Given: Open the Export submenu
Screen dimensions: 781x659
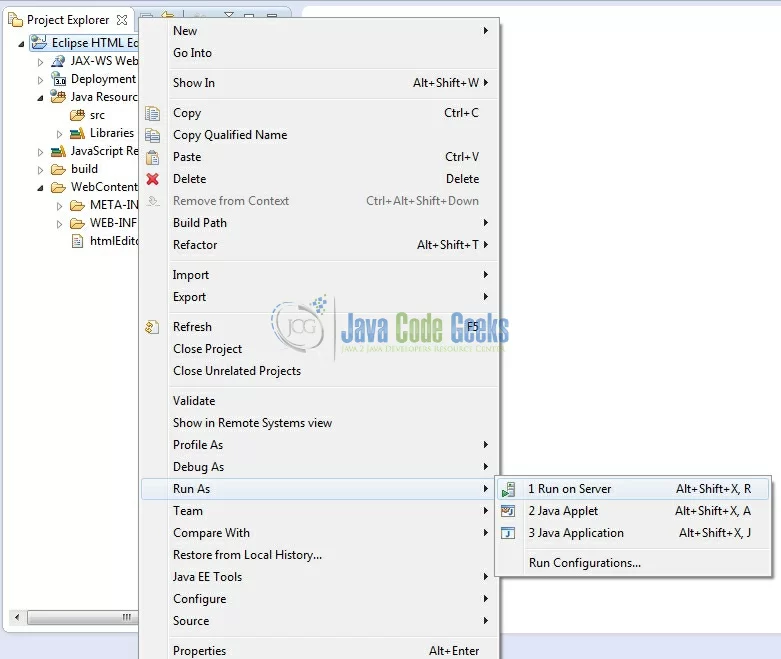Looking at the screenshot, I should [x=320, y=297].
